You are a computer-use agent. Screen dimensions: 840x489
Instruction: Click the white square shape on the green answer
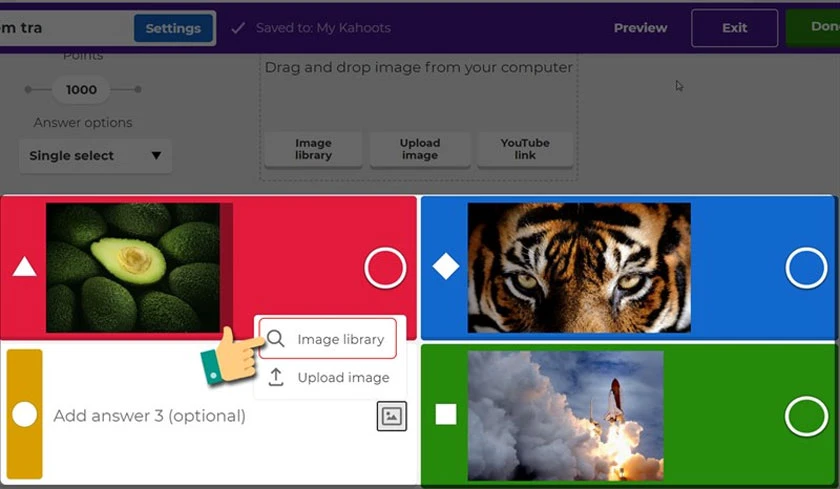[x=446, y=415]
